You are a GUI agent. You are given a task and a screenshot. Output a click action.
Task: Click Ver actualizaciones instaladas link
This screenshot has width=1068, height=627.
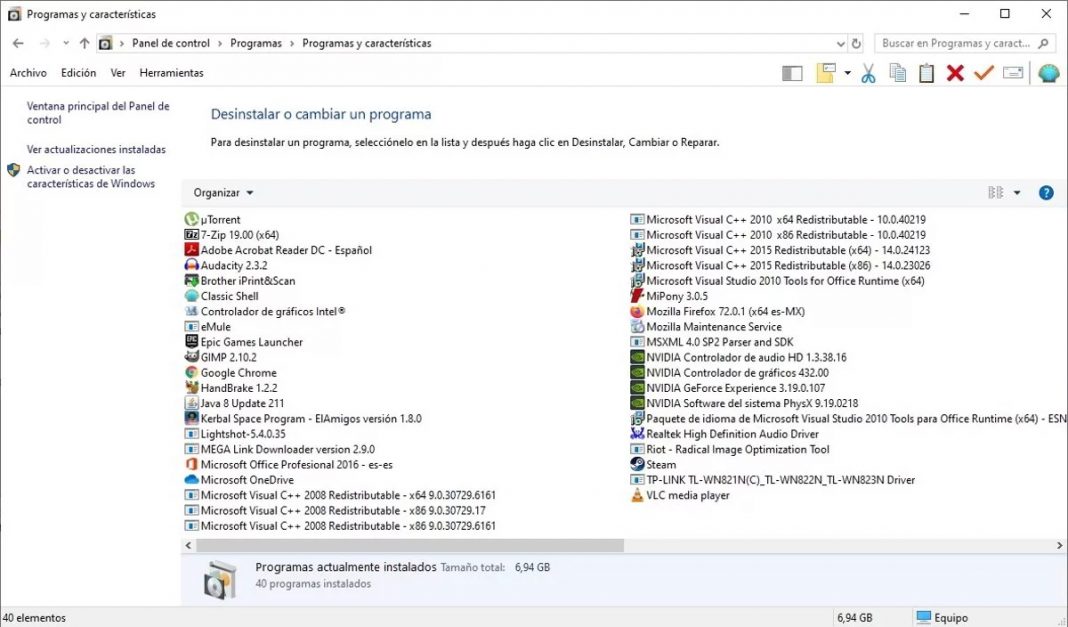coord(96,149)
